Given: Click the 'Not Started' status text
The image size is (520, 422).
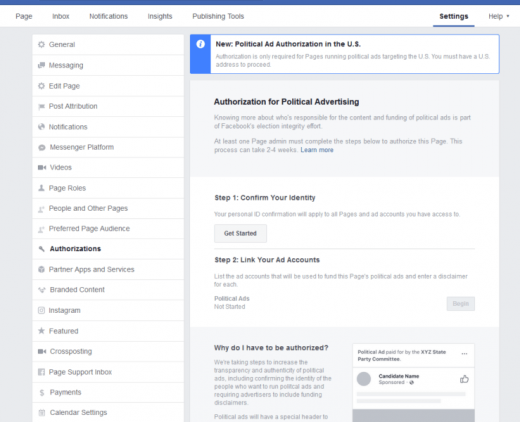Looking at the screenshot, I should click(x=230, y=307).
